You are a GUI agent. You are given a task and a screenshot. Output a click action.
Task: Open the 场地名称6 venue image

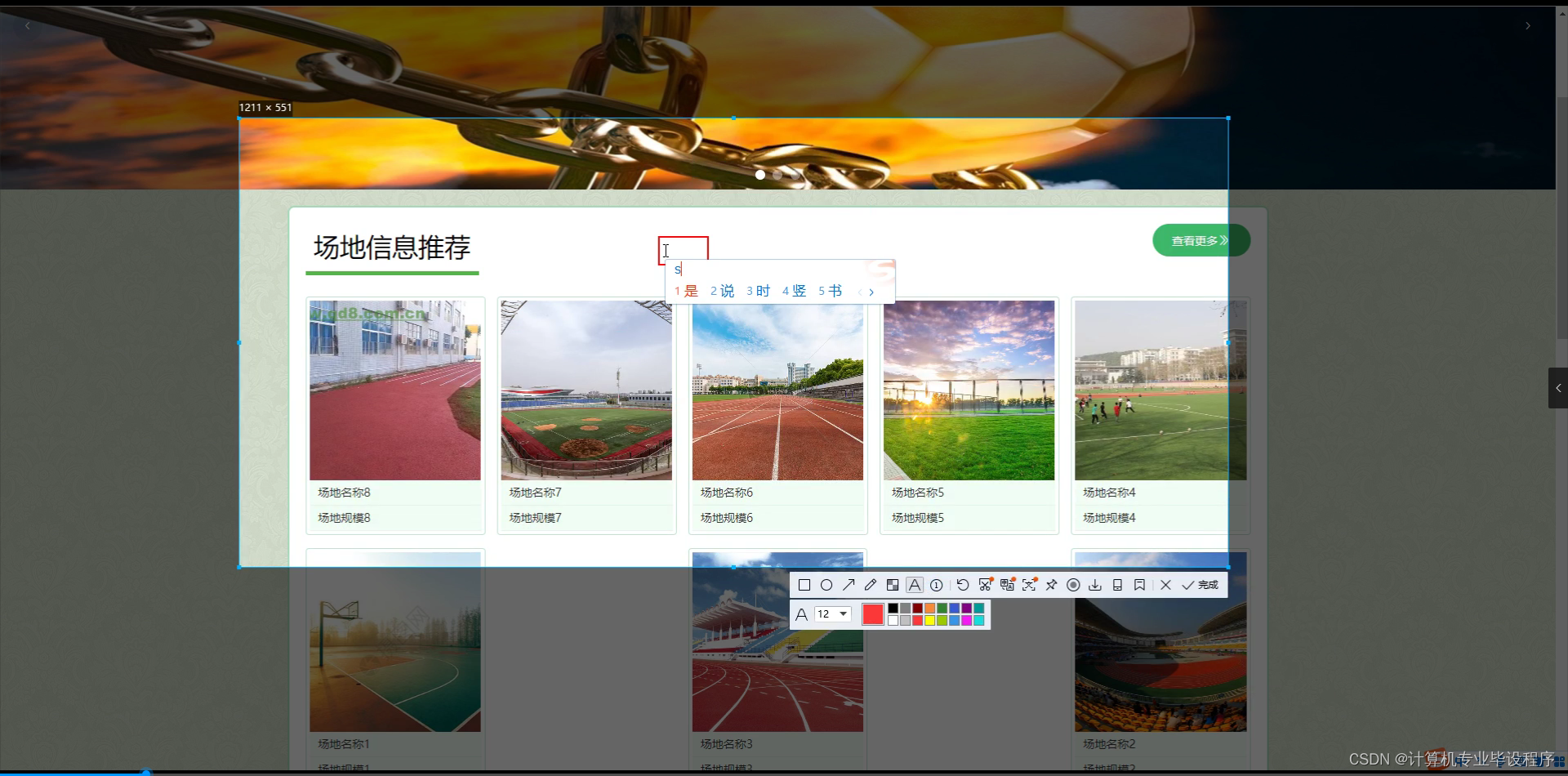point(777,390)
